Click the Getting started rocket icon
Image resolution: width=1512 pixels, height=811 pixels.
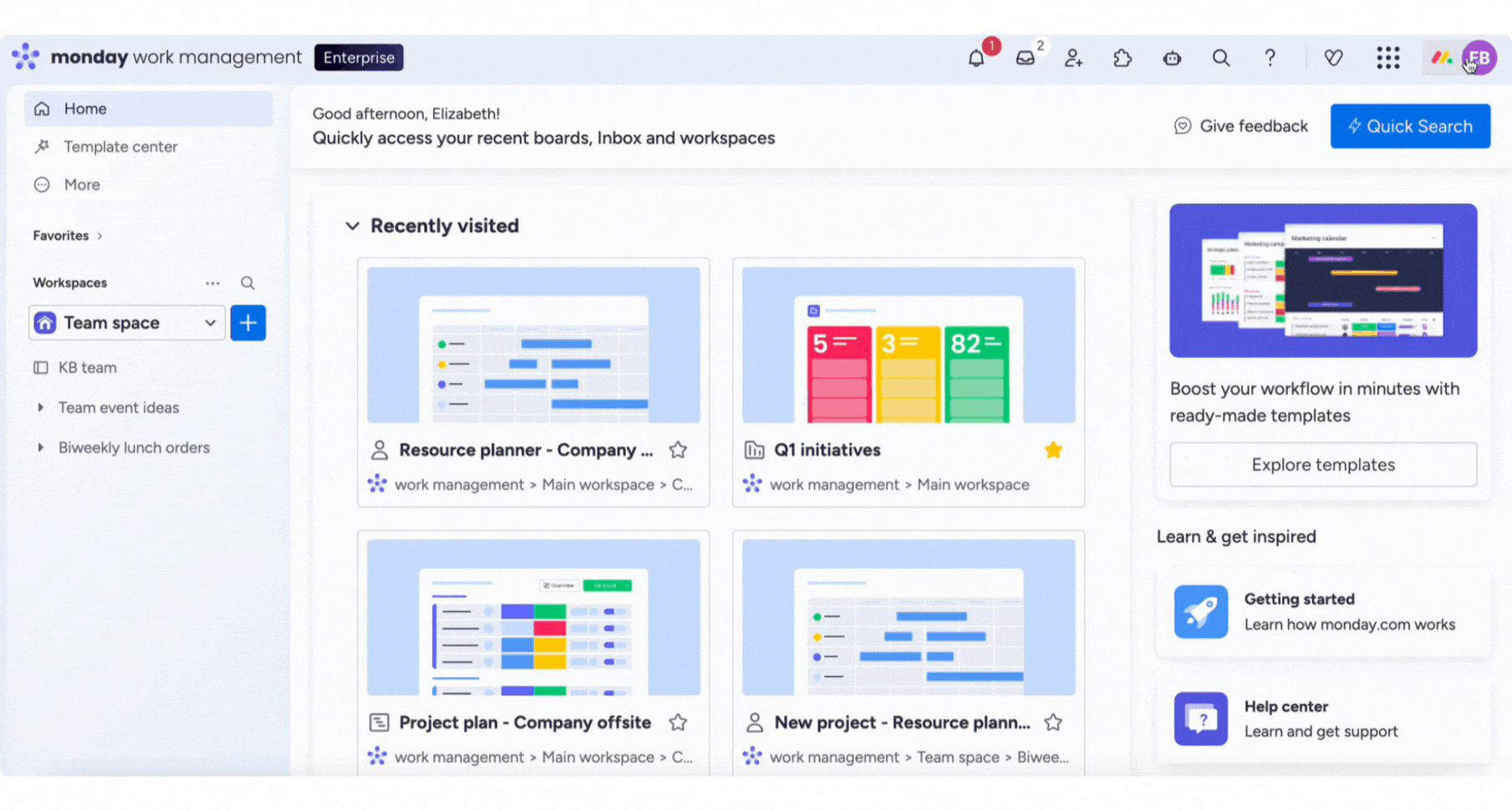click(x=1200, y=612)
